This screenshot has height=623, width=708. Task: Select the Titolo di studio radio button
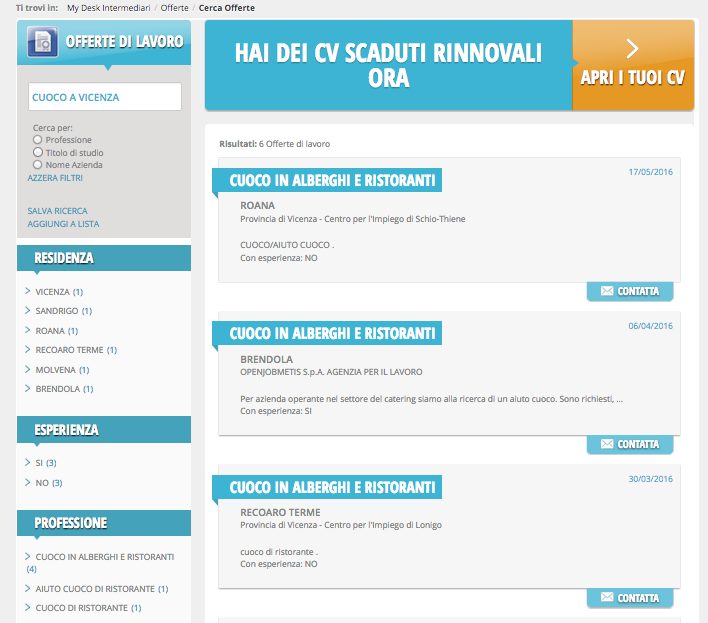38,152
